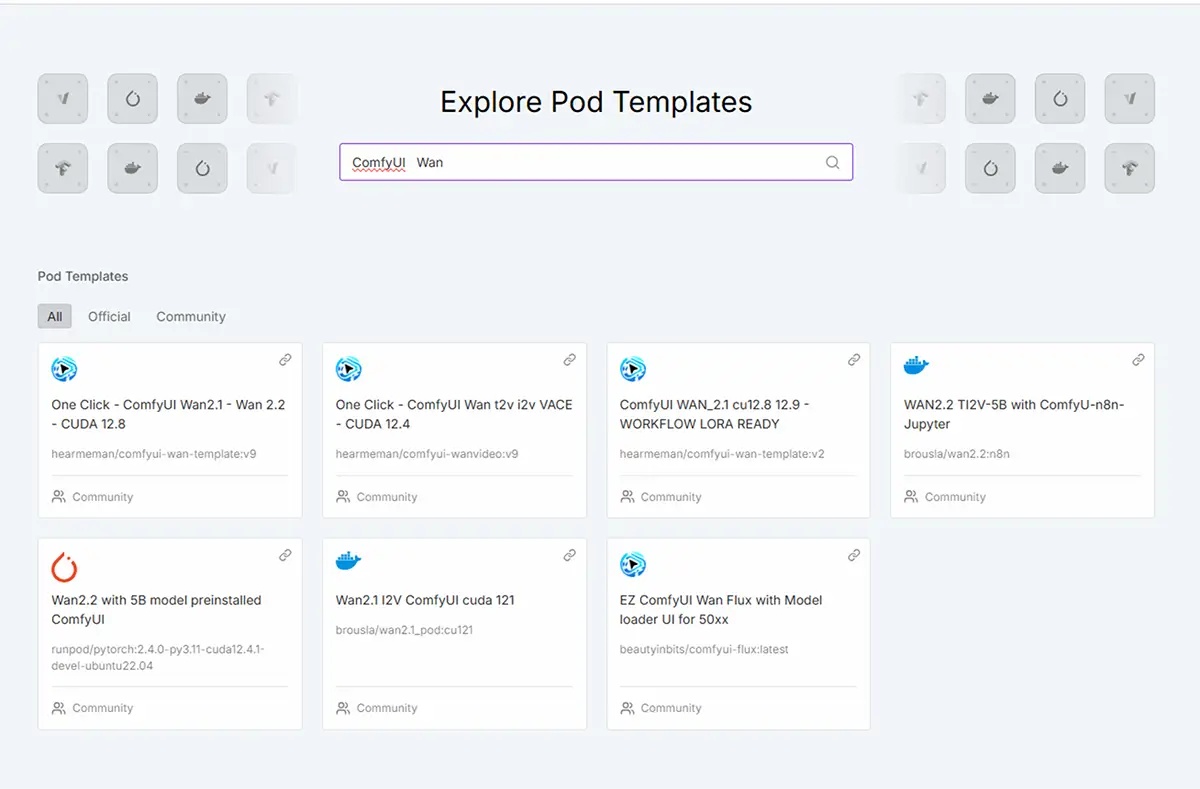
Task: Copy link for One Click Wan2.1 CUDA 12.8 card
Action: click(x=286, y=360)
